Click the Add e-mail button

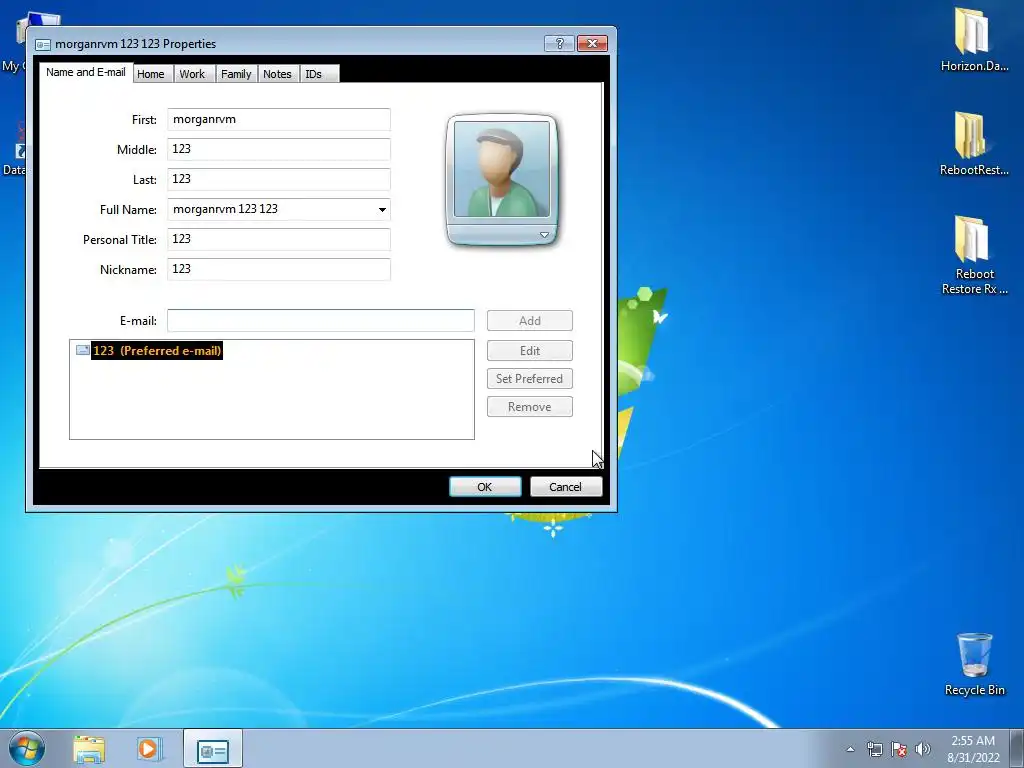[x=530, y=321]
